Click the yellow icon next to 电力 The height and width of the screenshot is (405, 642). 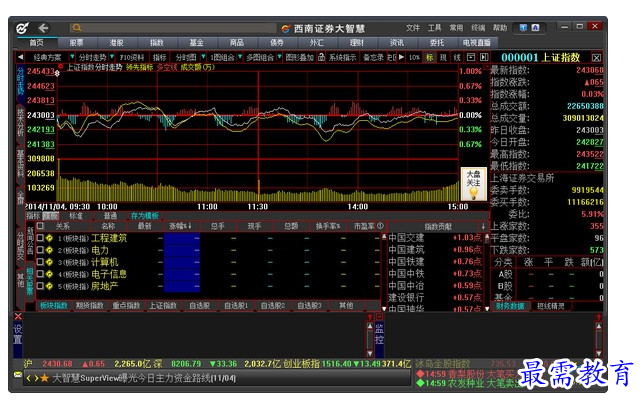coord(49,250)
